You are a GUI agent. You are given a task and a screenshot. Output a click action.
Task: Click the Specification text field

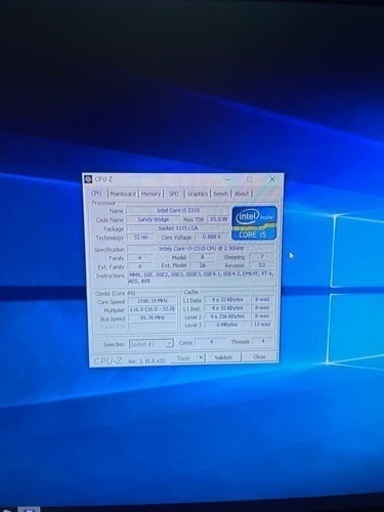pos(201,249)
